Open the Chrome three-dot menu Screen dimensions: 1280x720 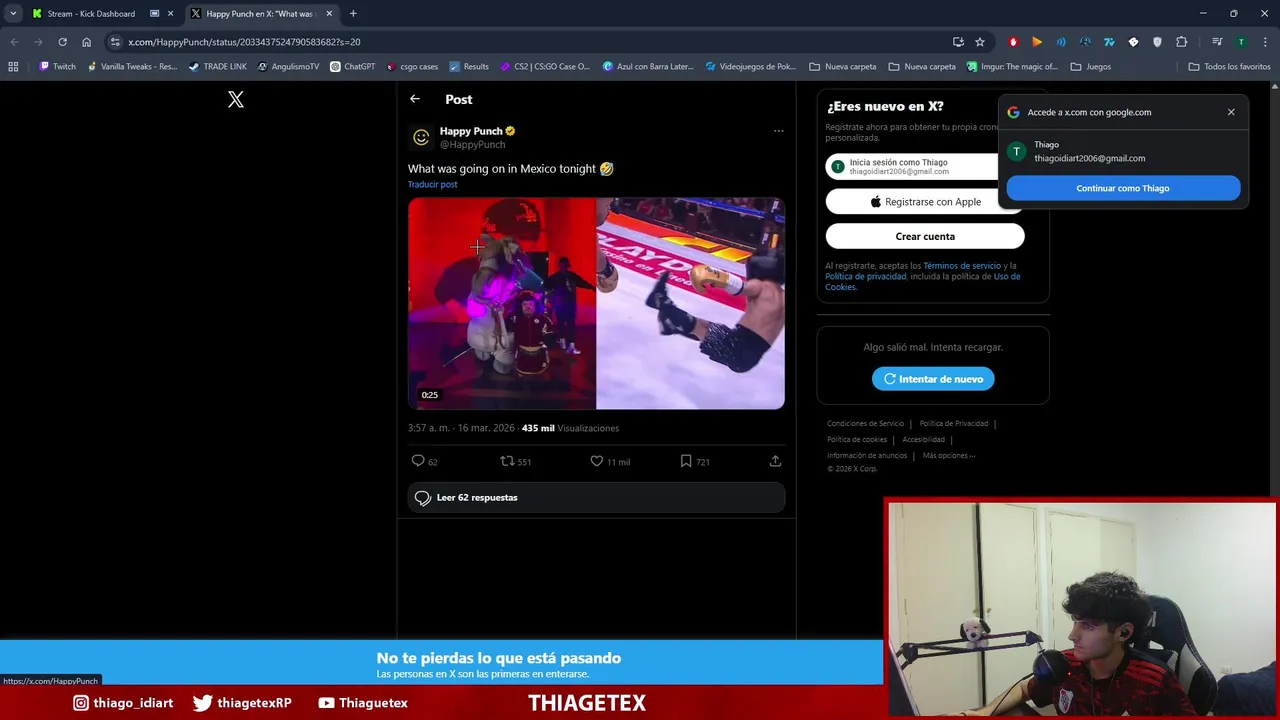coord(1264,42)
